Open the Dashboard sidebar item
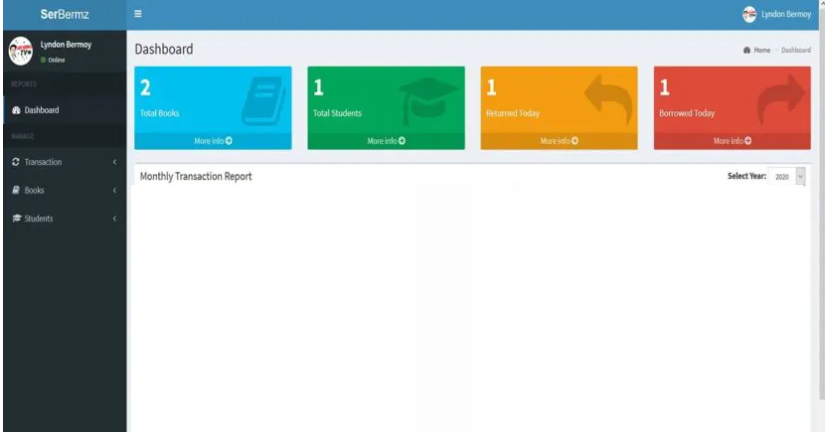 (x=64, y=110)
